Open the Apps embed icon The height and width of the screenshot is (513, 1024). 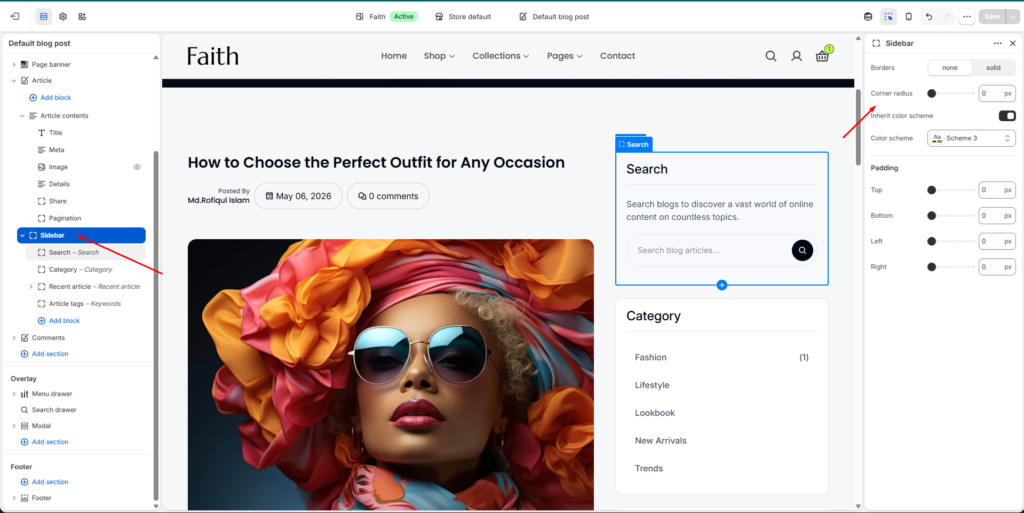click(82, 16)
